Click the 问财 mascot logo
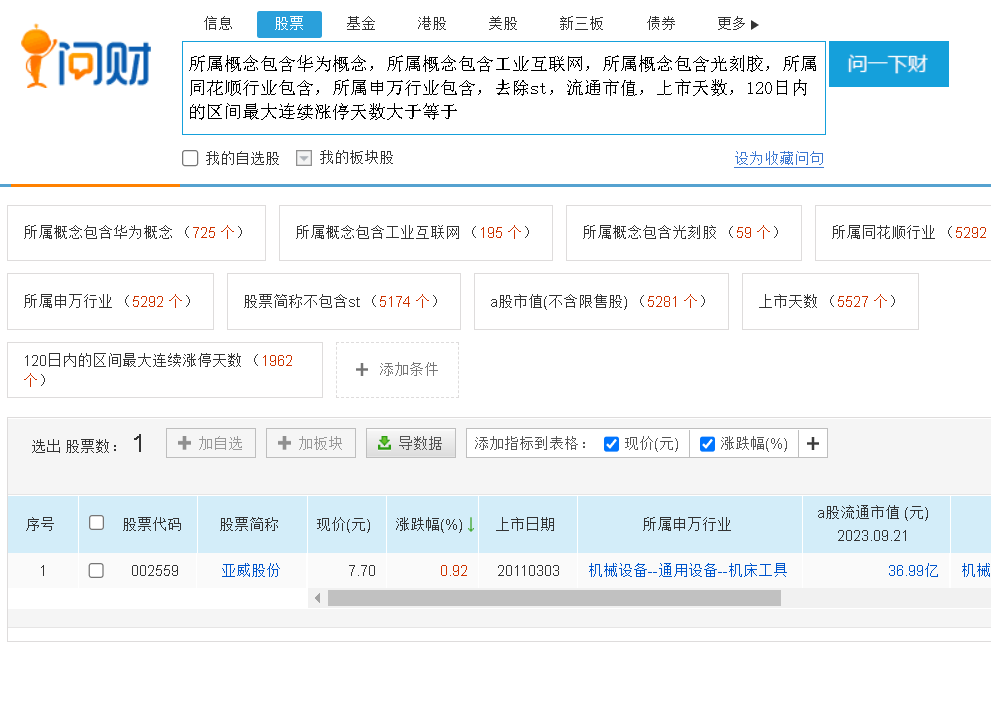 tap(87, 57)
